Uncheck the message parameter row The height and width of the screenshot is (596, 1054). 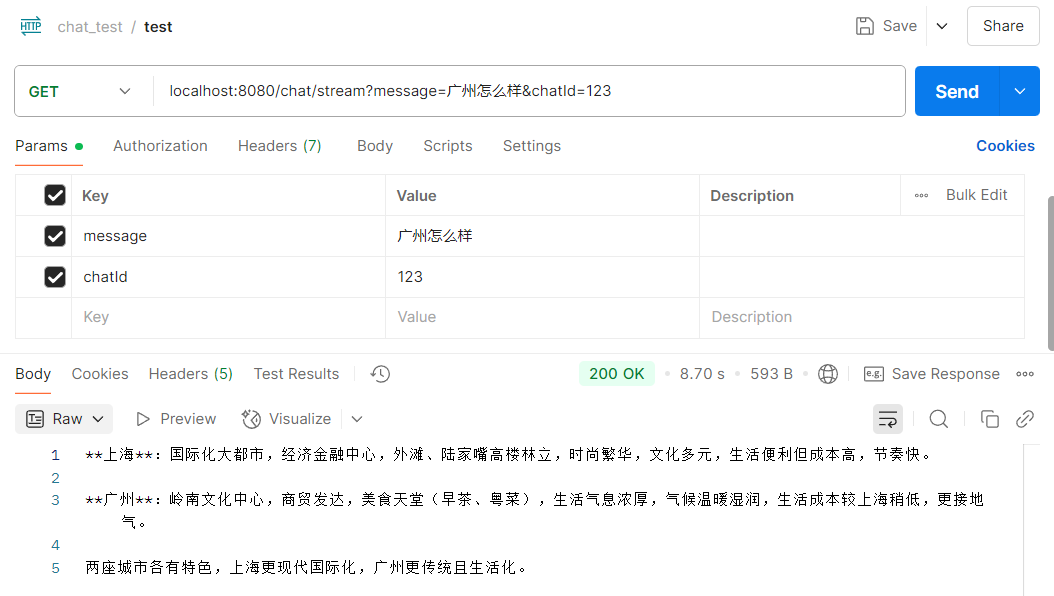[54, 236]
